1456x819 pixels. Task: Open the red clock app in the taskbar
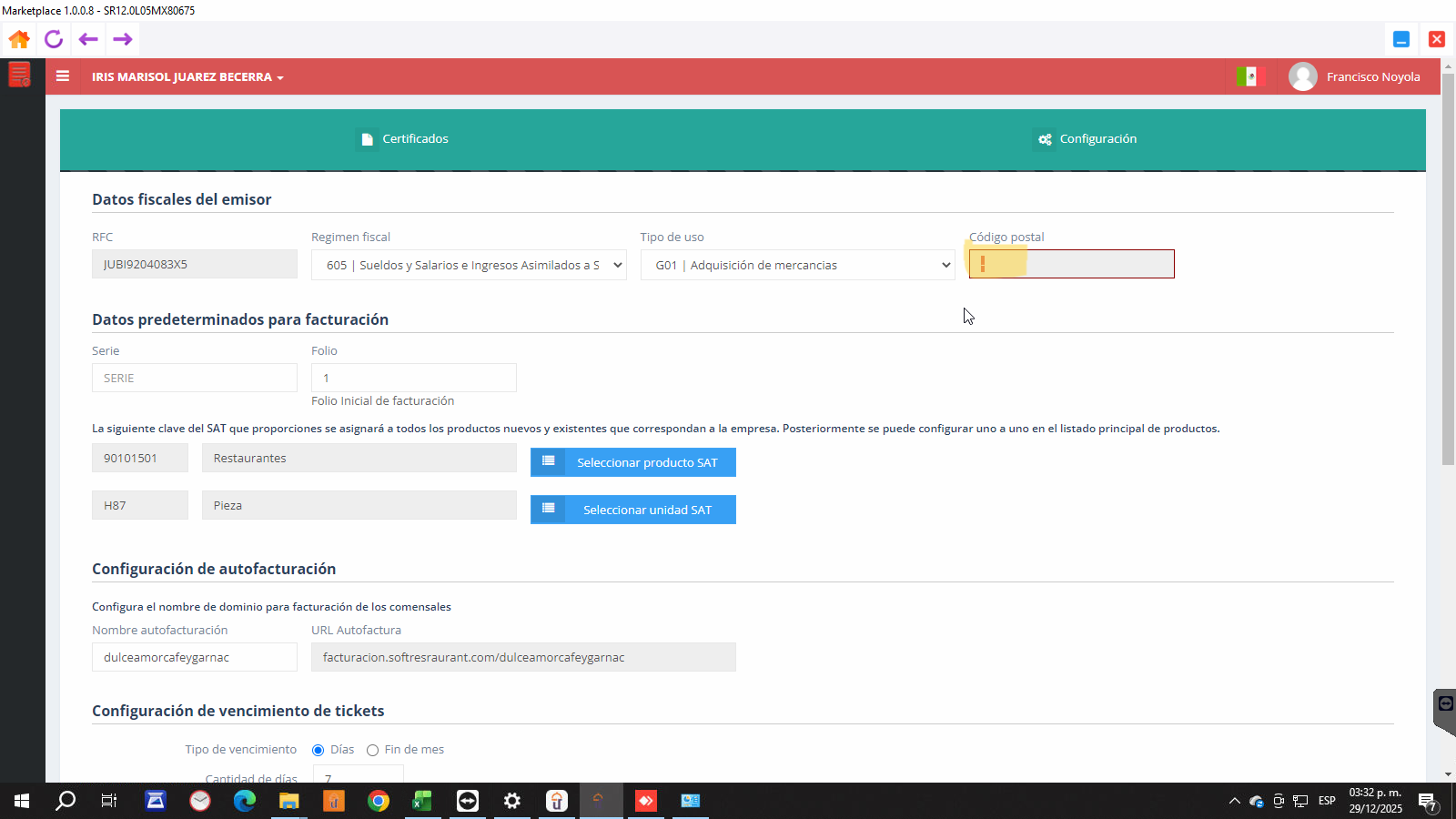(200, 801)
